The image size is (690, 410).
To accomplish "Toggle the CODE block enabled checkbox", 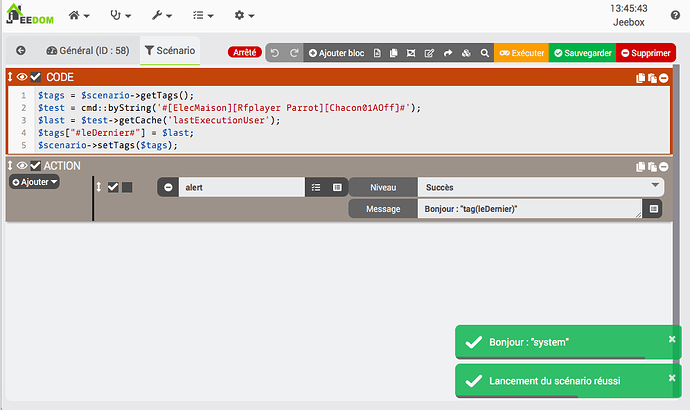I will point(35,77).
